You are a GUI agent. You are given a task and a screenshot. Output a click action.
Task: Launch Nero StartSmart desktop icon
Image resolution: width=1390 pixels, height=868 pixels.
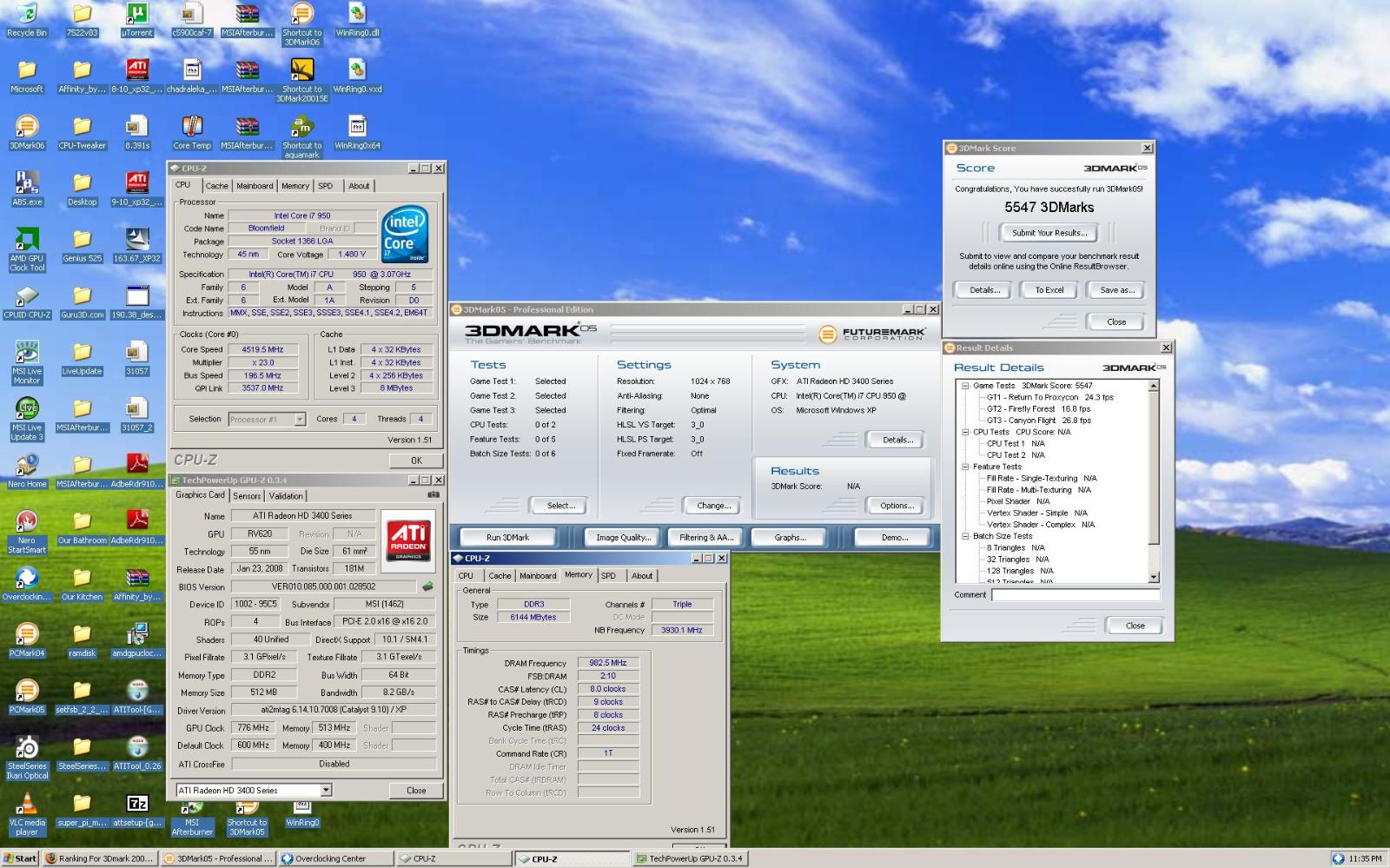(x=27, y=532)
